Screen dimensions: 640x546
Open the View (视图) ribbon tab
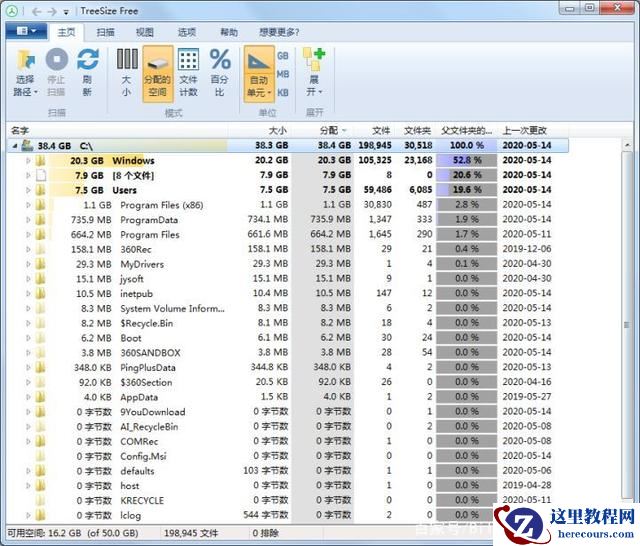[x=144, y=32]
